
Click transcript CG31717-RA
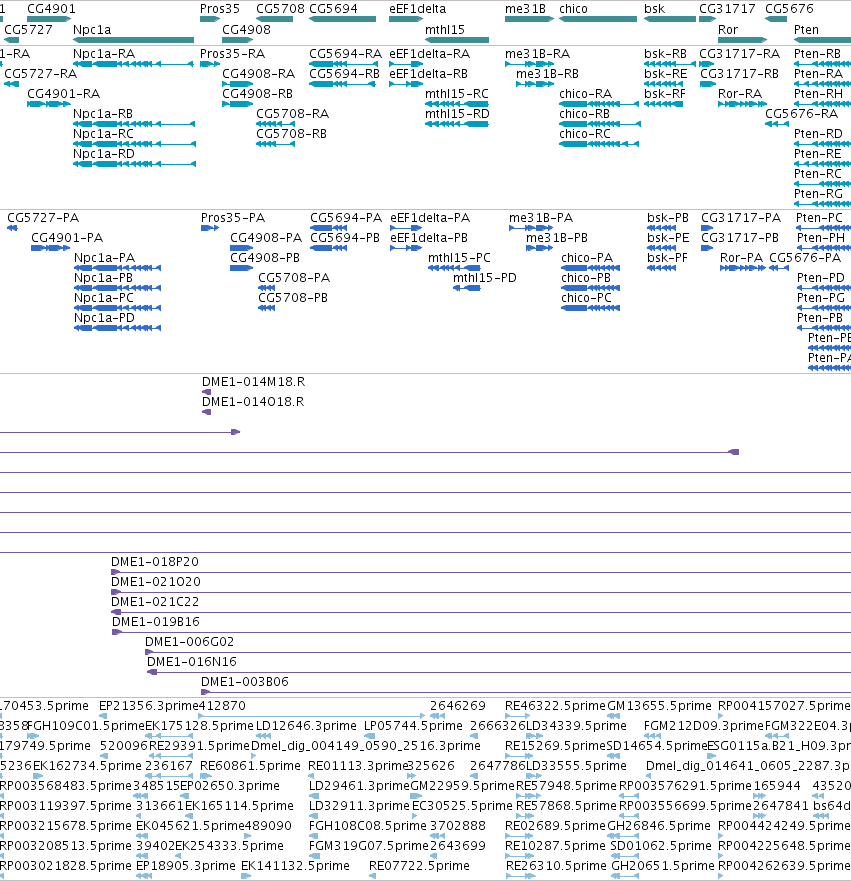[707, 64]
